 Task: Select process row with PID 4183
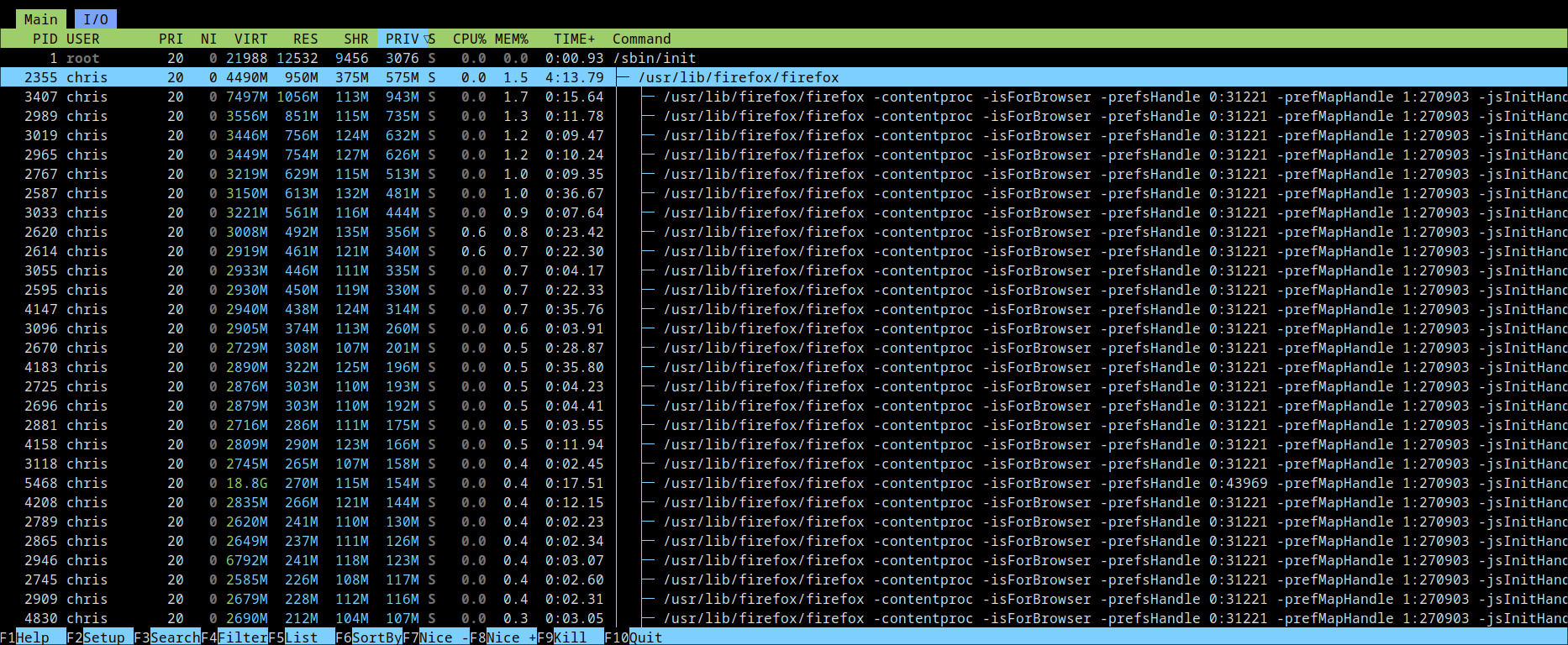tap(783, 367)
